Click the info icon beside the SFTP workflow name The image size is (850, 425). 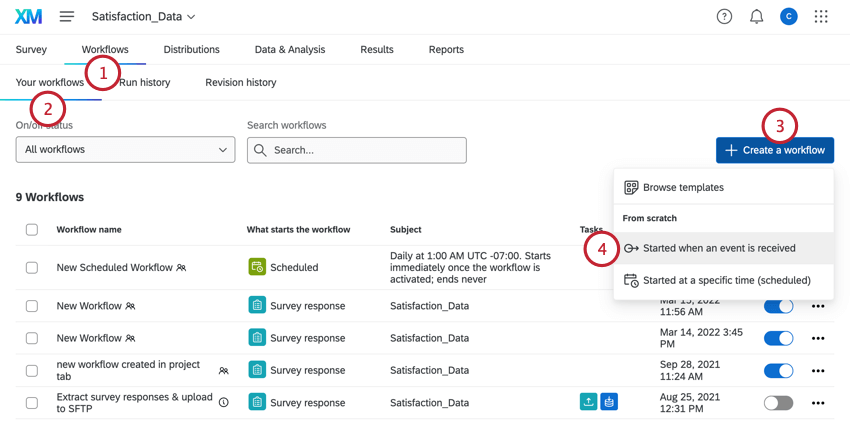click(224, 403)
